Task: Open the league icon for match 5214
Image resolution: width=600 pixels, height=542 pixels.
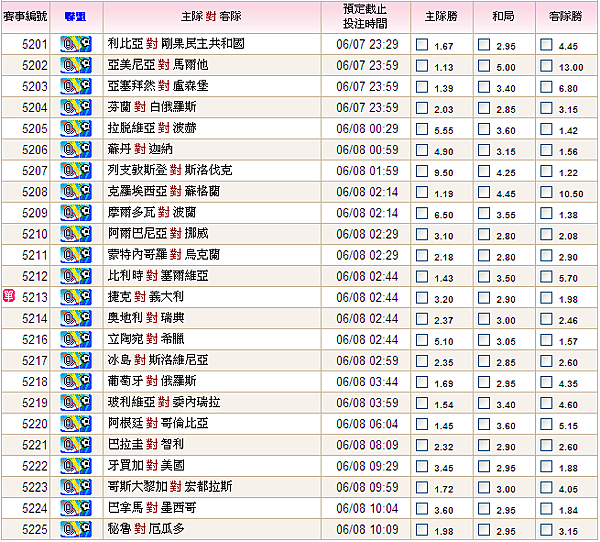Action: tap(76, 318)
